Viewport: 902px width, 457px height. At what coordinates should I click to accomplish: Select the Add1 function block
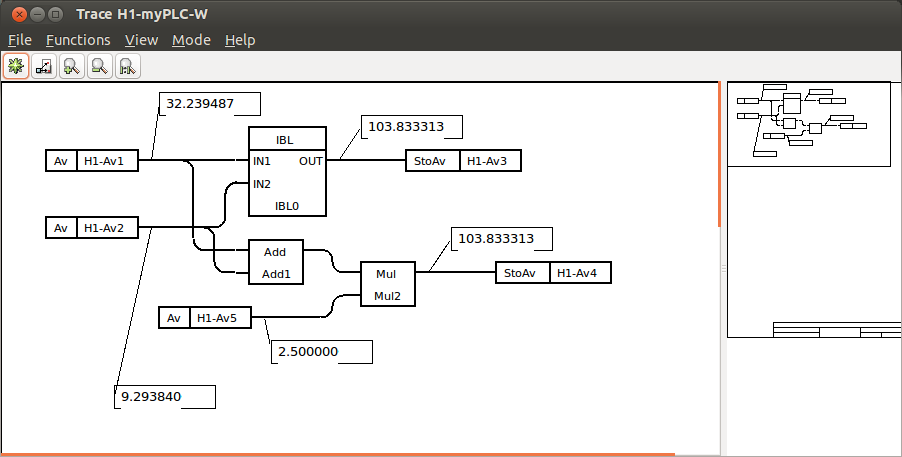click(276, 262)
